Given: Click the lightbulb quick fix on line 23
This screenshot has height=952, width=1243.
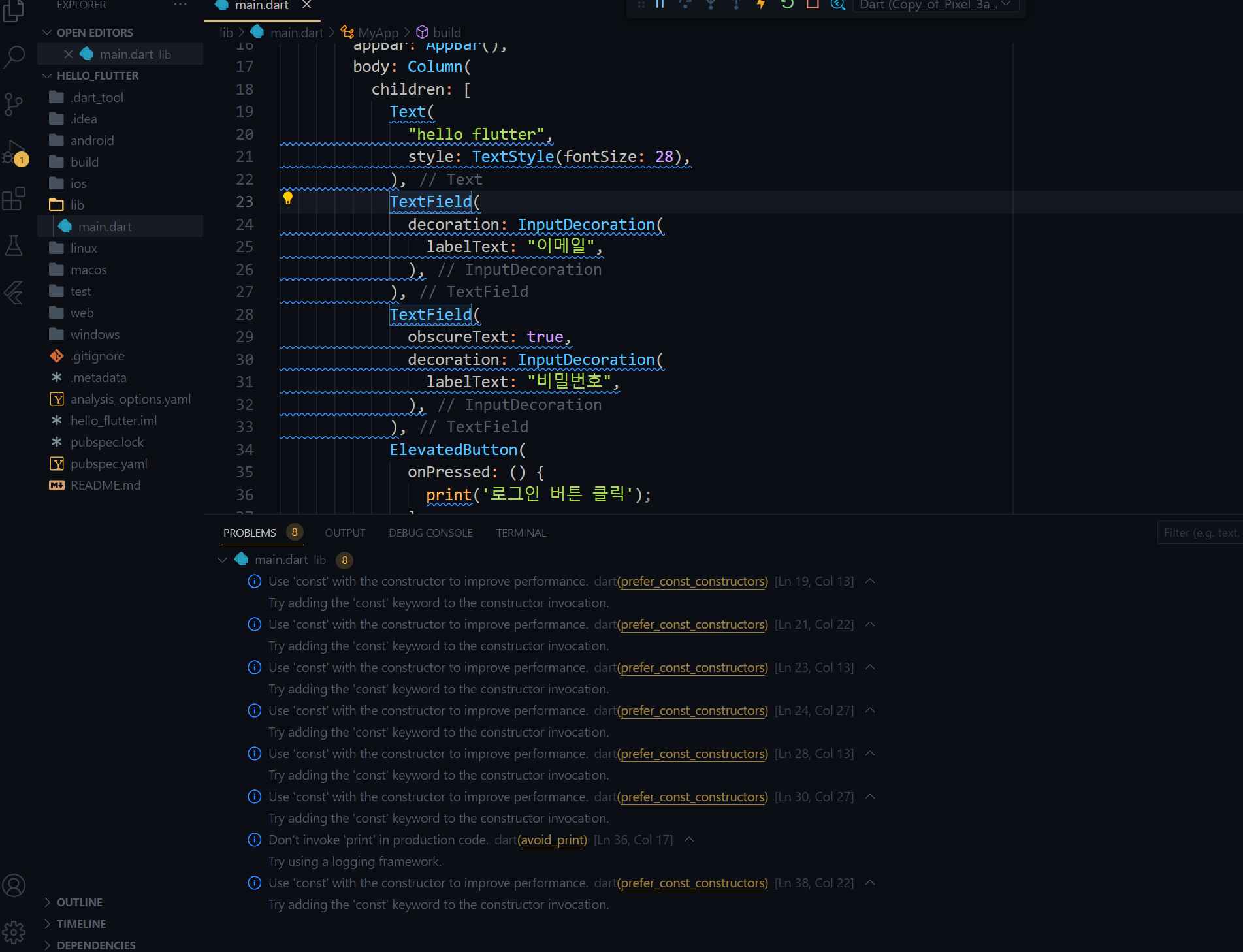Looking at the screenshot, I should coord(287,198).
